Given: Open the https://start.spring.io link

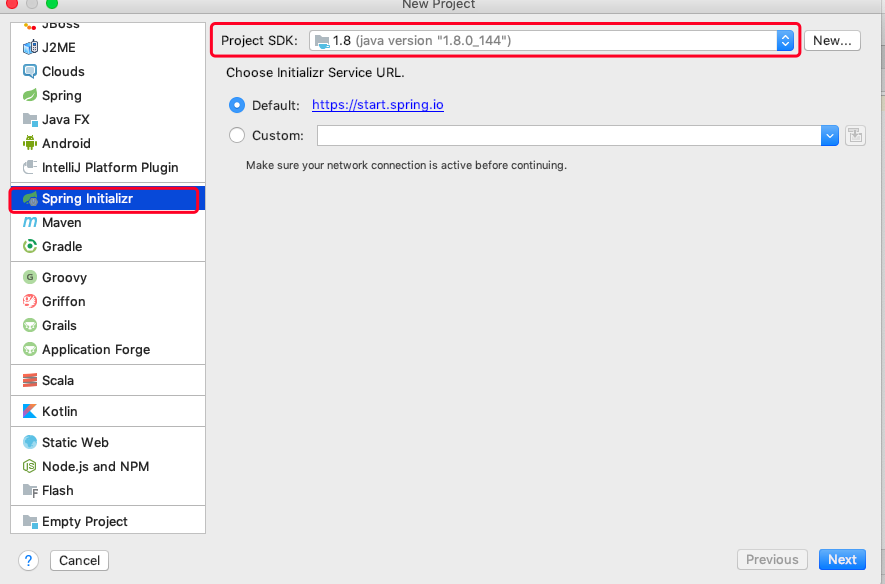Looking at the screenshot, I should [377, 105].
